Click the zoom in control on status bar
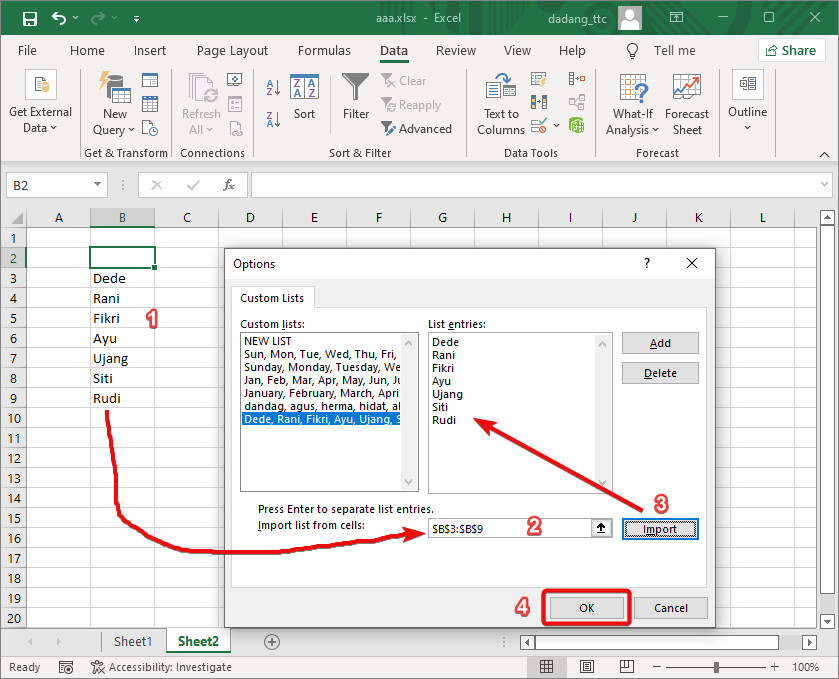This screenshot has height=679, width=839. tap(774, 667)
